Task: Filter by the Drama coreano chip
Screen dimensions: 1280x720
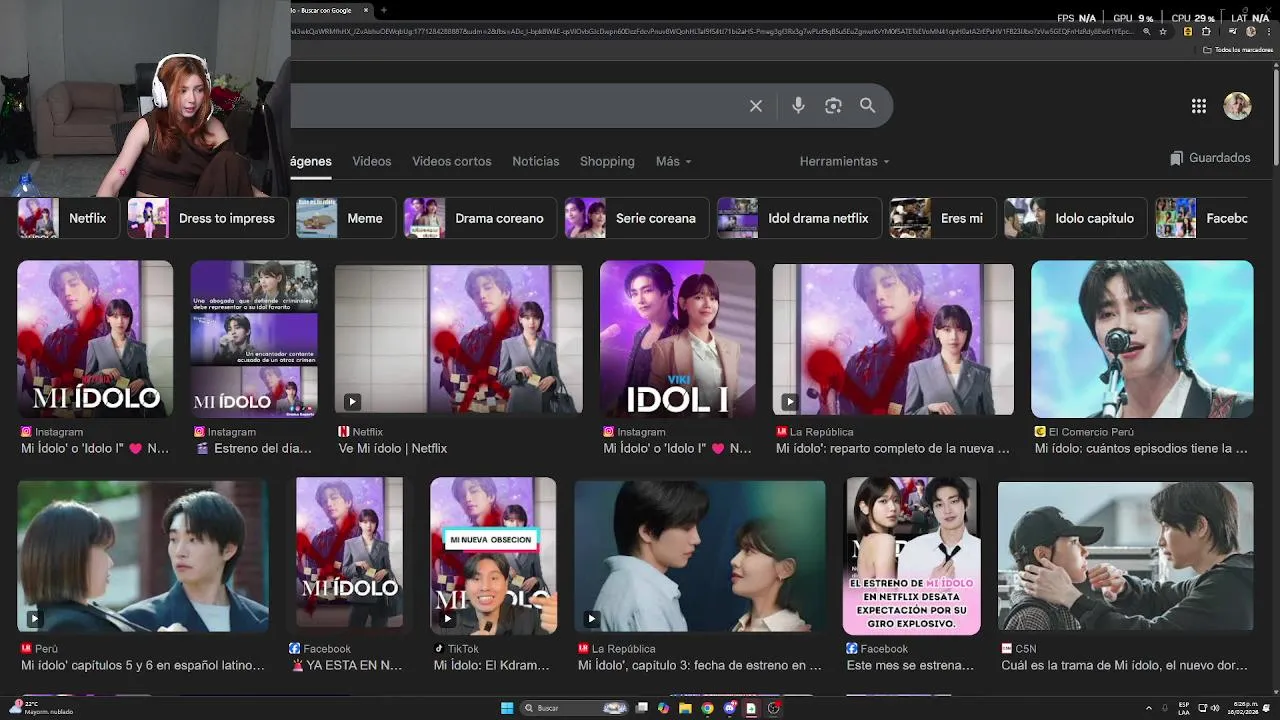Action: tap(480, 218)
